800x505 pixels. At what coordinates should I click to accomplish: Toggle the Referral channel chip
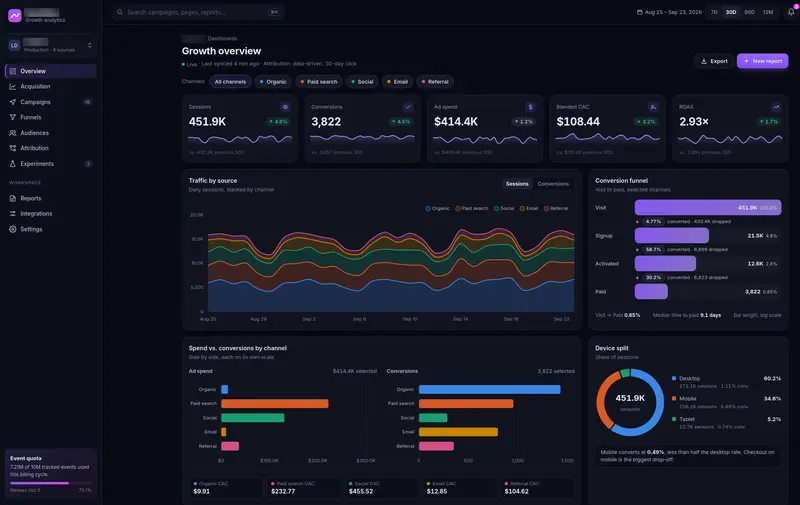[435, 82]
